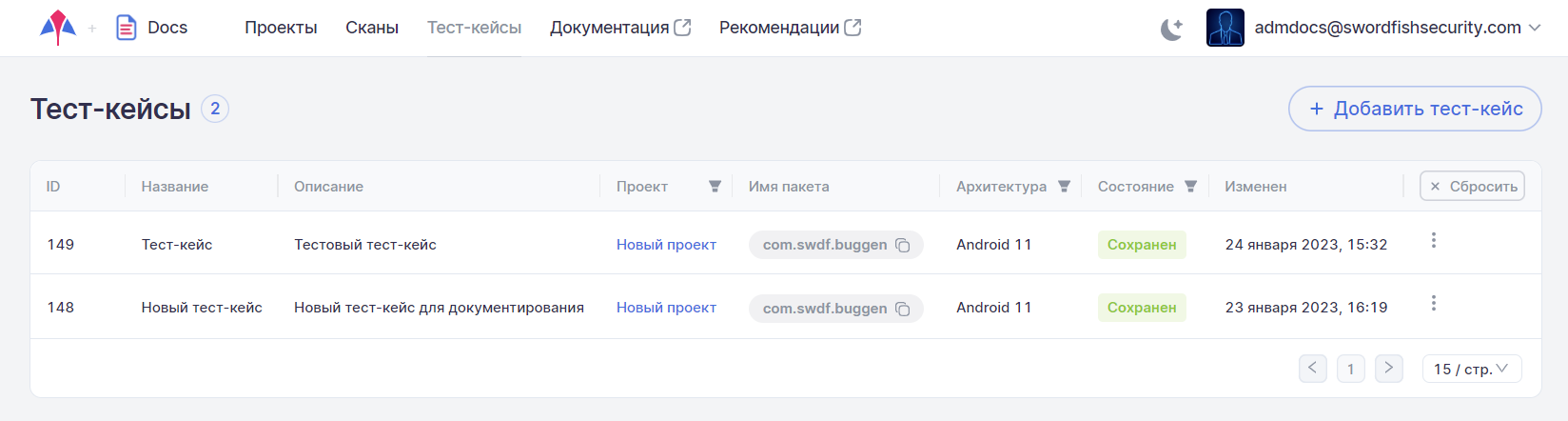
Task: Filter by the Проект column
Action: pos(715,187)
